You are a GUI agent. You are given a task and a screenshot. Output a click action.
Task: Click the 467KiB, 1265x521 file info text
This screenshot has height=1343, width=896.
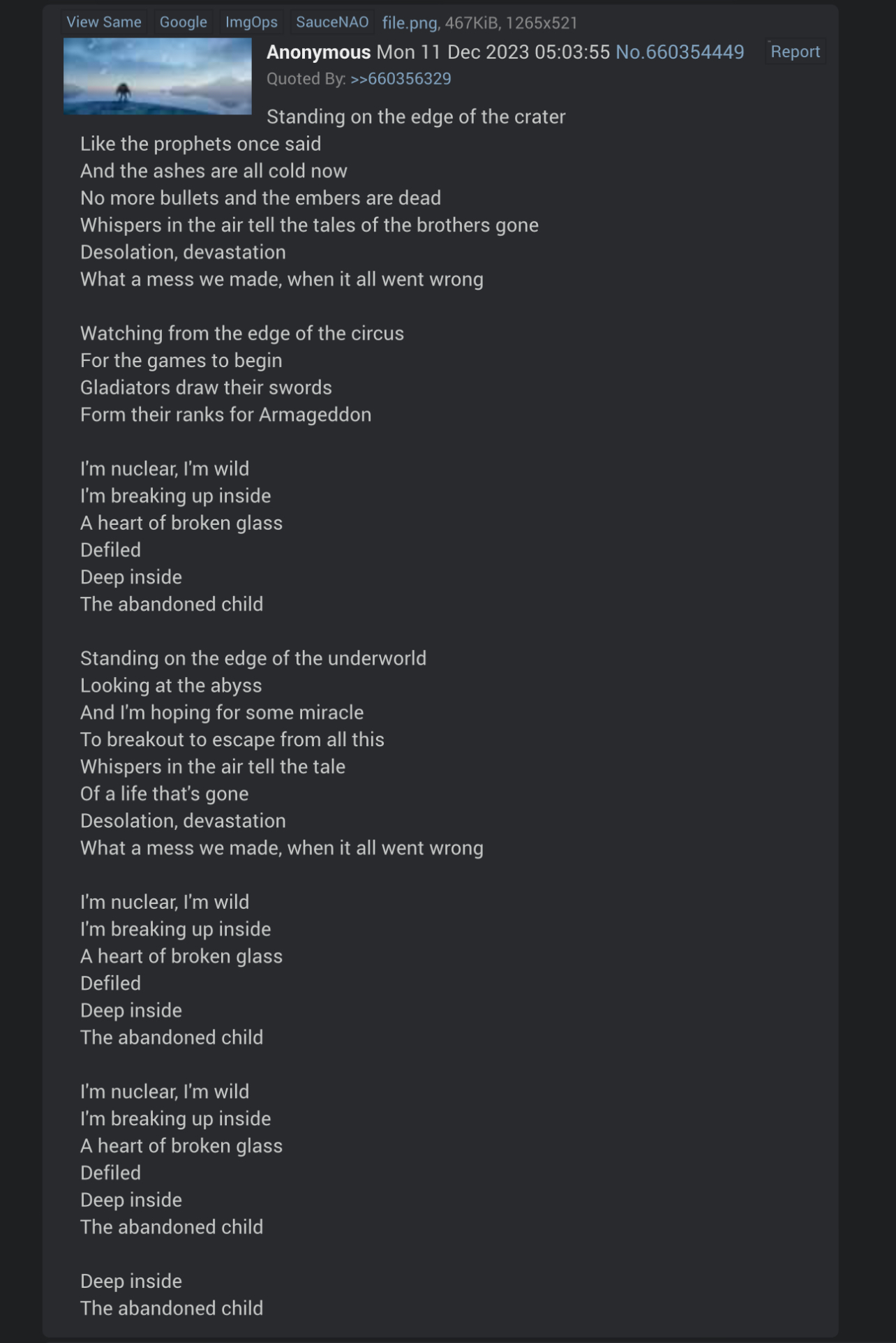click(x=512, y=23)
